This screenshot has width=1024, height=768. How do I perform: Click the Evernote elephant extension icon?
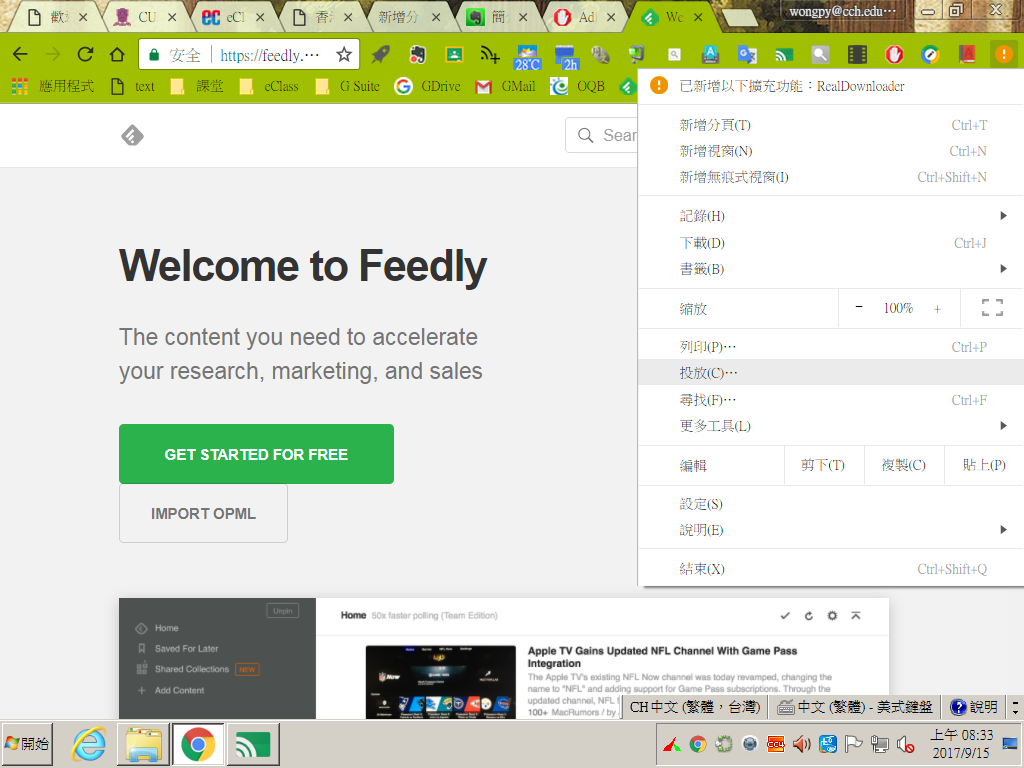point(417,55)
